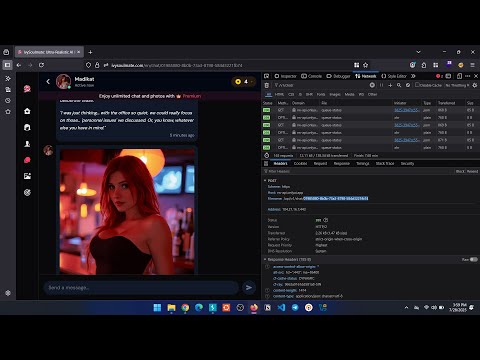Image resolution: width=480 pixels, height=360 pixels.
Task: Filter requests by CSS type
Action: coord(291,94)
